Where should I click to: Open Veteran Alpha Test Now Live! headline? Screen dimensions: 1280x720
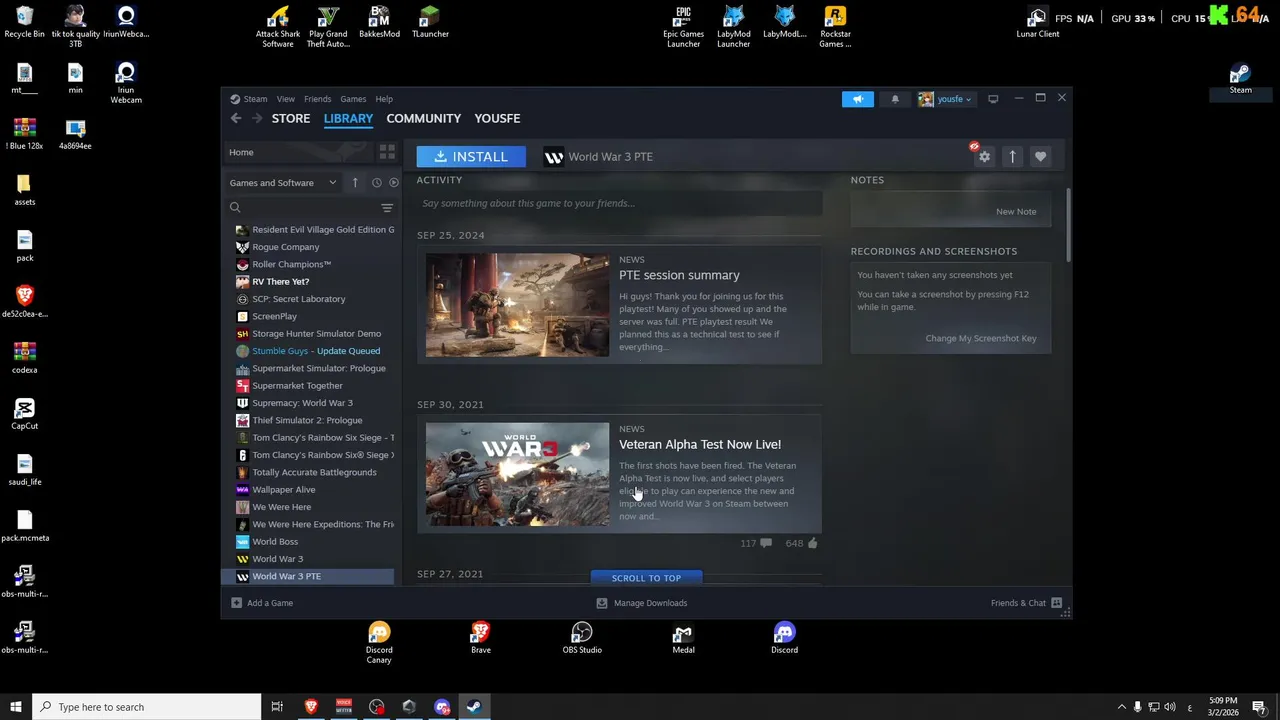click(700, 444)
